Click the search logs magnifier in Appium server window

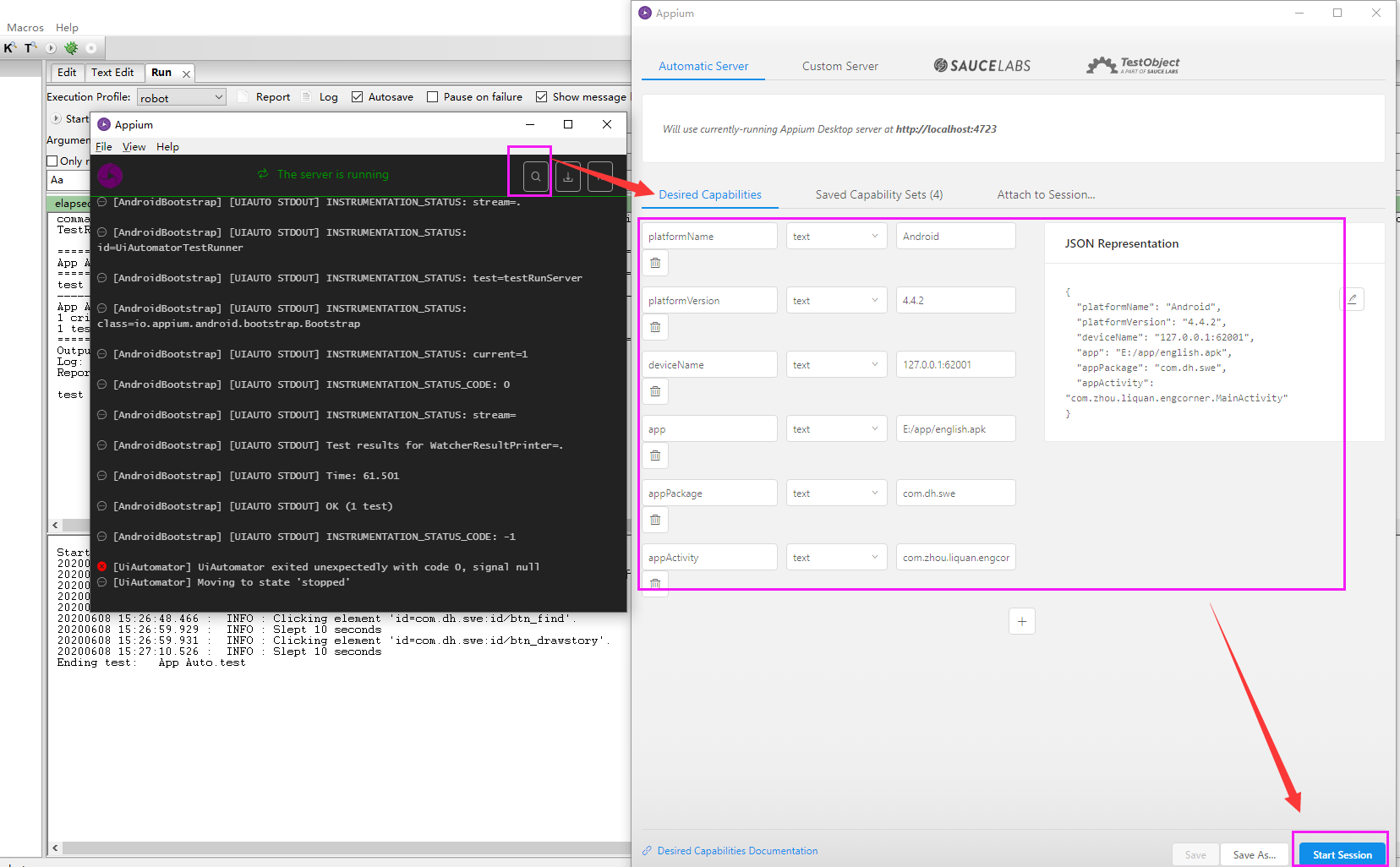[536, 176]
